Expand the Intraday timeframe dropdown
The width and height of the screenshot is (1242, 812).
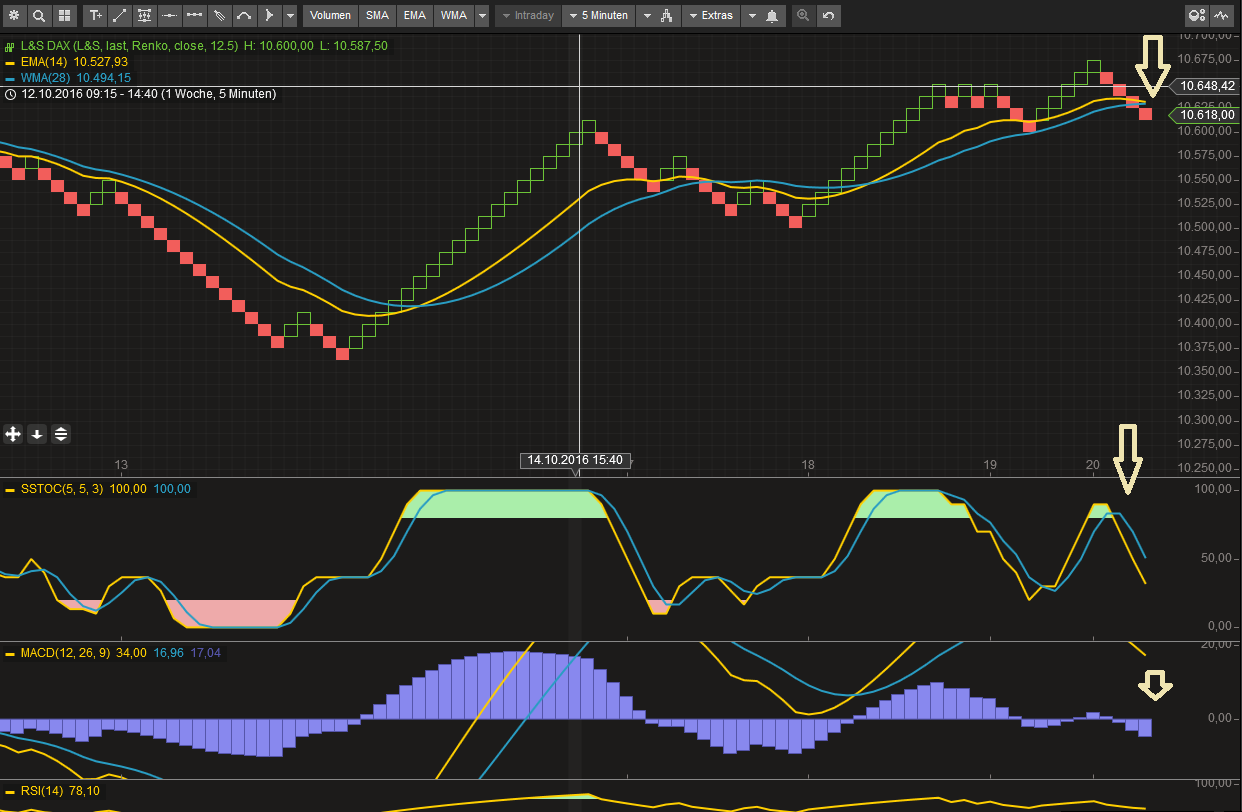click(527, 15)
